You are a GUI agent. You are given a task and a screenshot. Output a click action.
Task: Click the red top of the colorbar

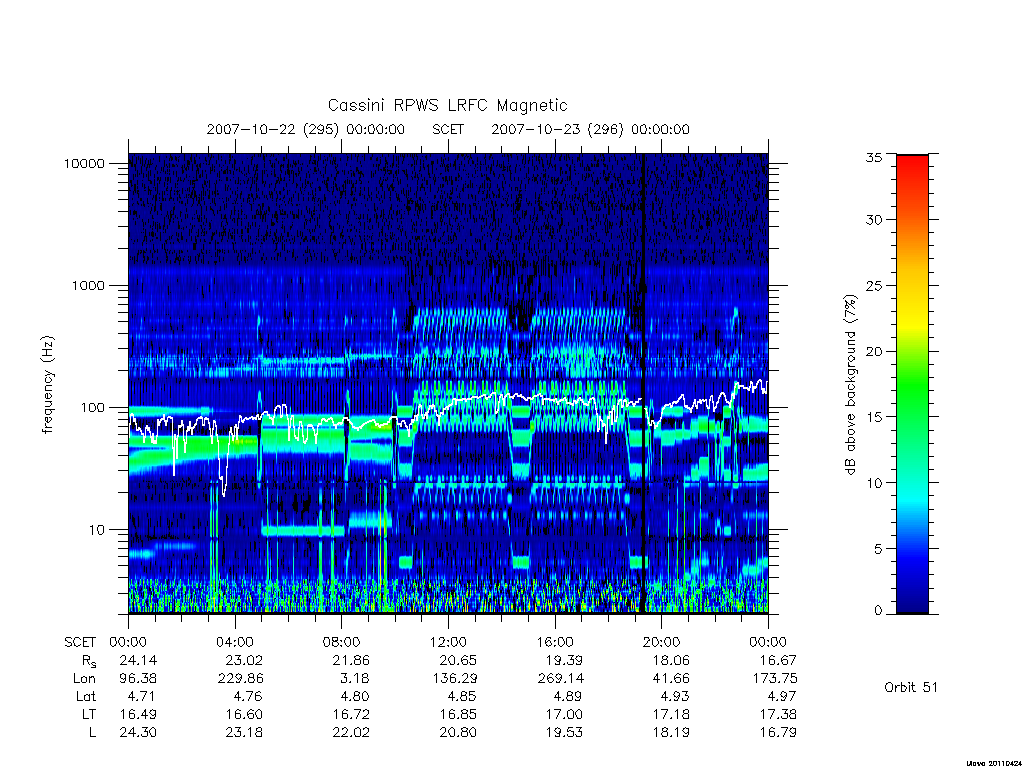pyautogui.click(x=912, y=171)
